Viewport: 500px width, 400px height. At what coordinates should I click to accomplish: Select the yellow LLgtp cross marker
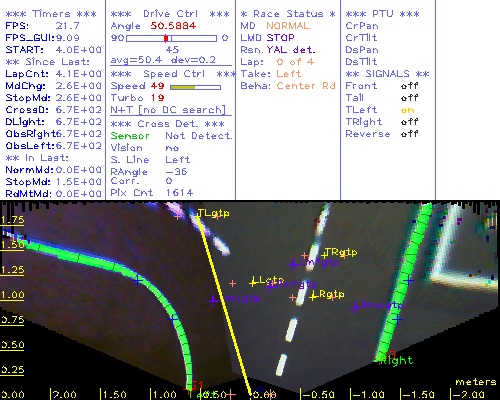point(253,283)
